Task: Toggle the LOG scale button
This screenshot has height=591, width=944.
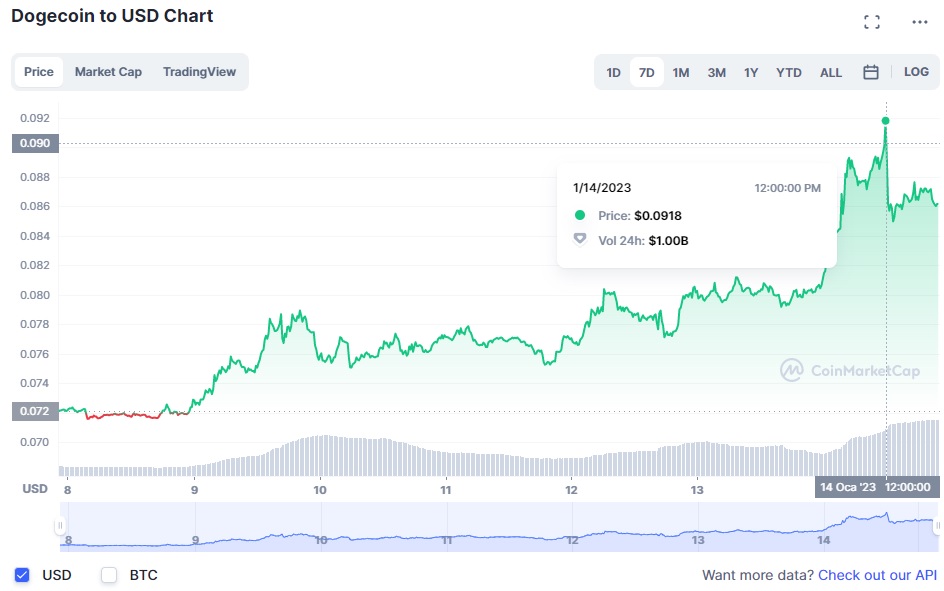Action: 916,72
